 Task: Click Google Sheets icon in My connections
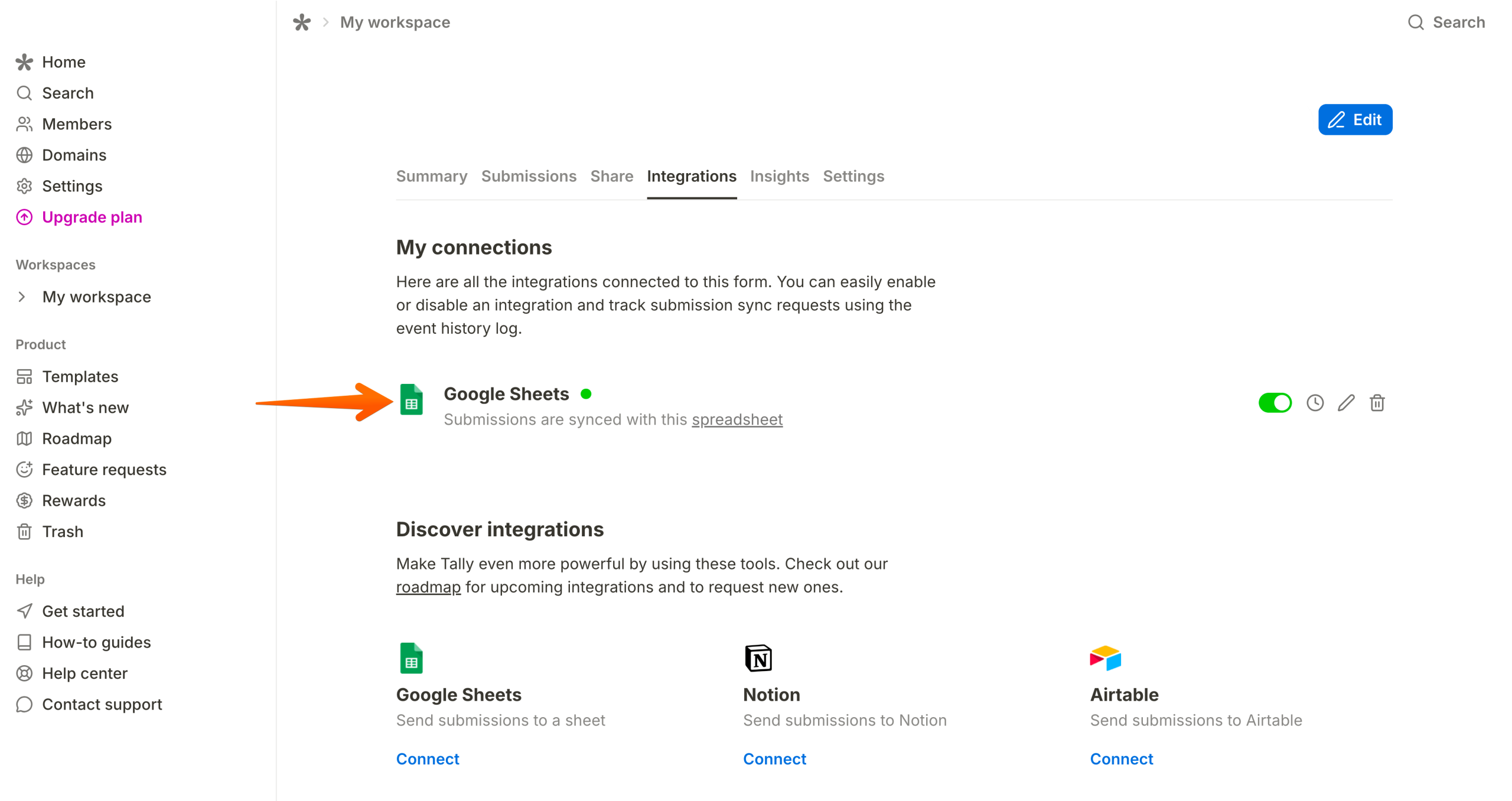pyautogui.click(x=412, y=400)
